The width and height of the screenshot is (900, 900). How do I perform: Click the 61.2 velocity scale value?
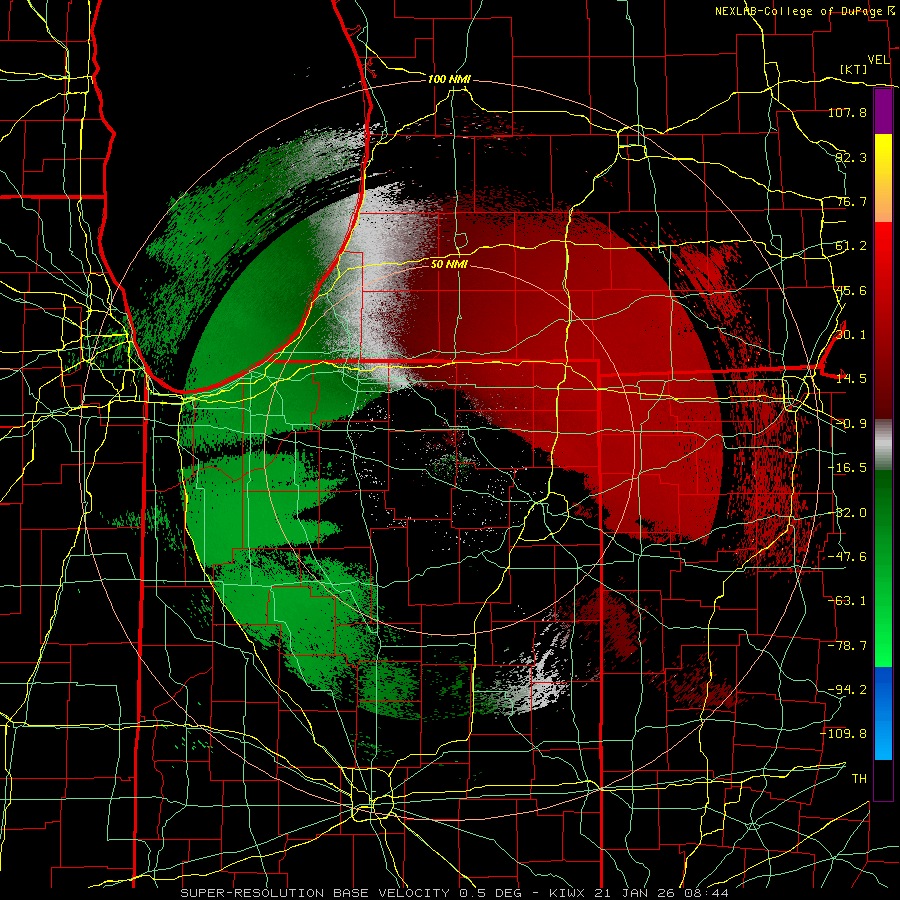(x=850, y=246)
